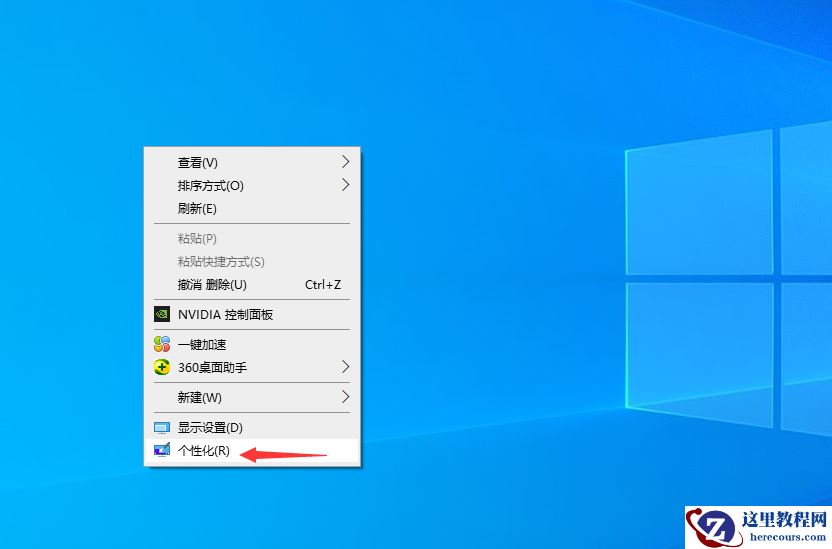Screen dimensions: 832x549
Task: Expand the 新建(W) submenu arrow
Action: (x=345, y=397)
